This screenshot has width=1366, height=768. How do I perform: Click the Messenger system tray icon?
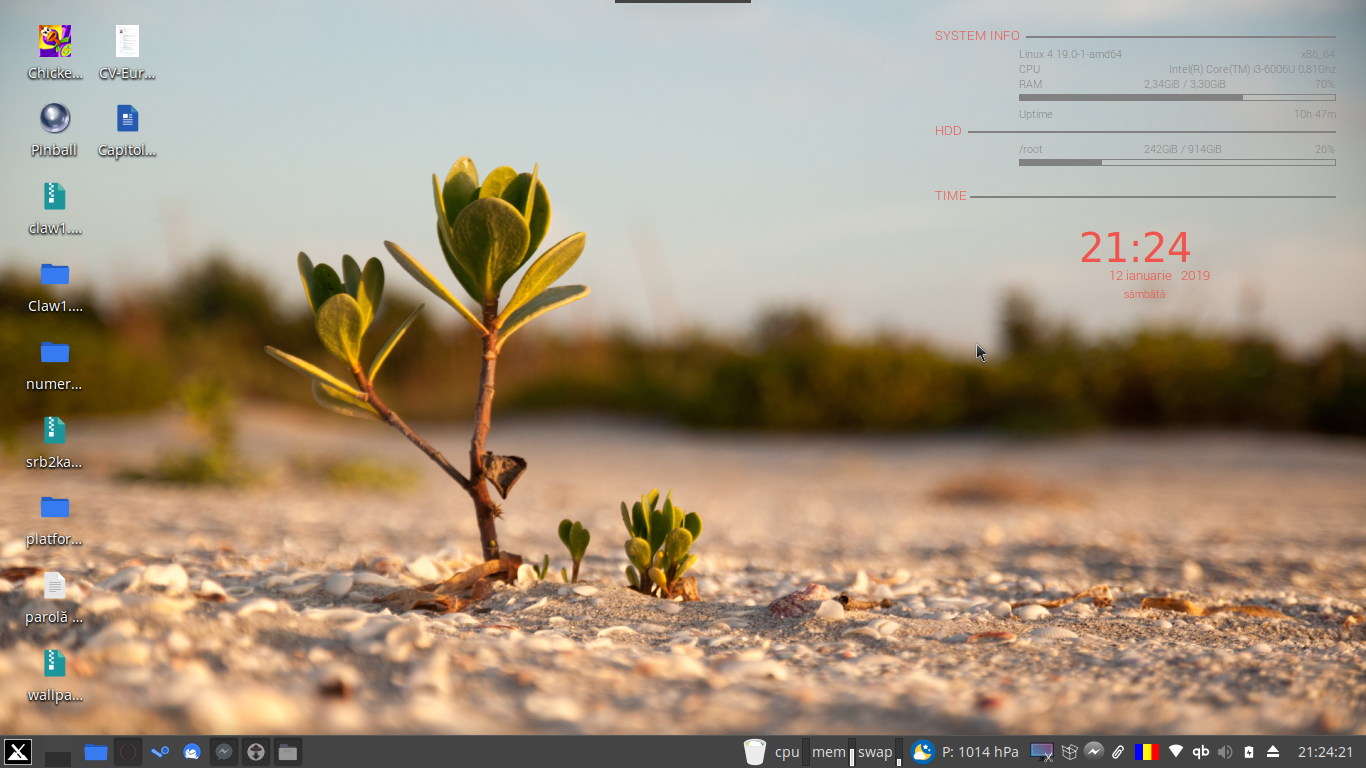click(1094, 751)
